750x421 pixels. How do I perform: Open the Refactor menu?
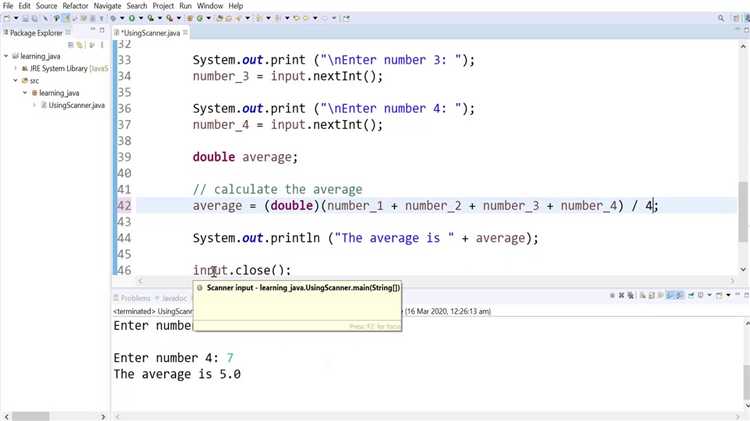coord(76,6)
